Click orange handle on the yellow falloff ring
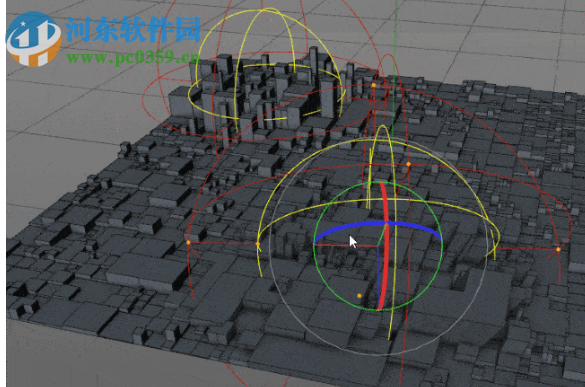 pos(258,244)
